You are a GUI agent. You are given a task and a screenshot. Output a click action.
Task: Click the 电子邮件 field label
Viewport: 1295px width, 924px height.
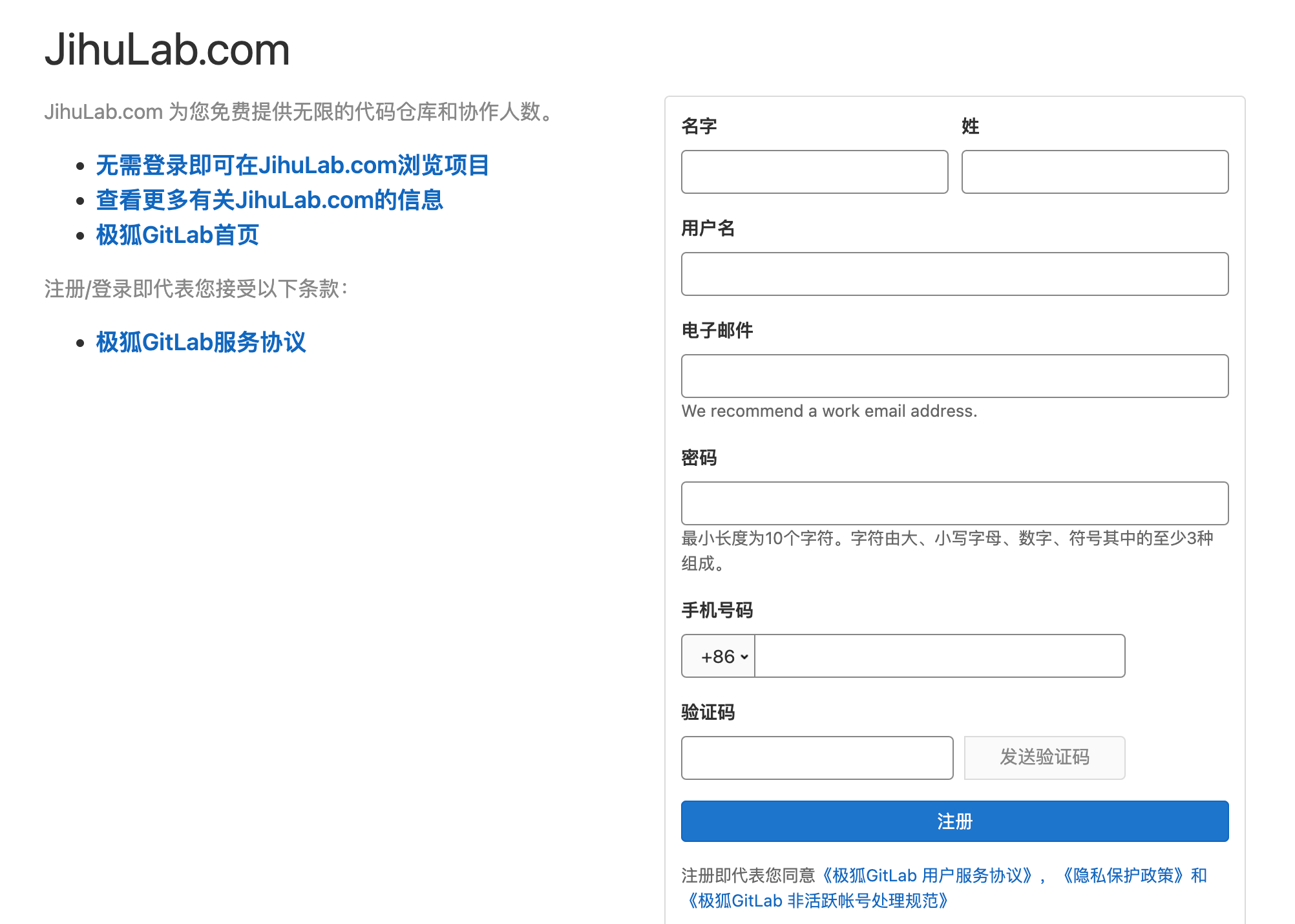click(717, 330)
